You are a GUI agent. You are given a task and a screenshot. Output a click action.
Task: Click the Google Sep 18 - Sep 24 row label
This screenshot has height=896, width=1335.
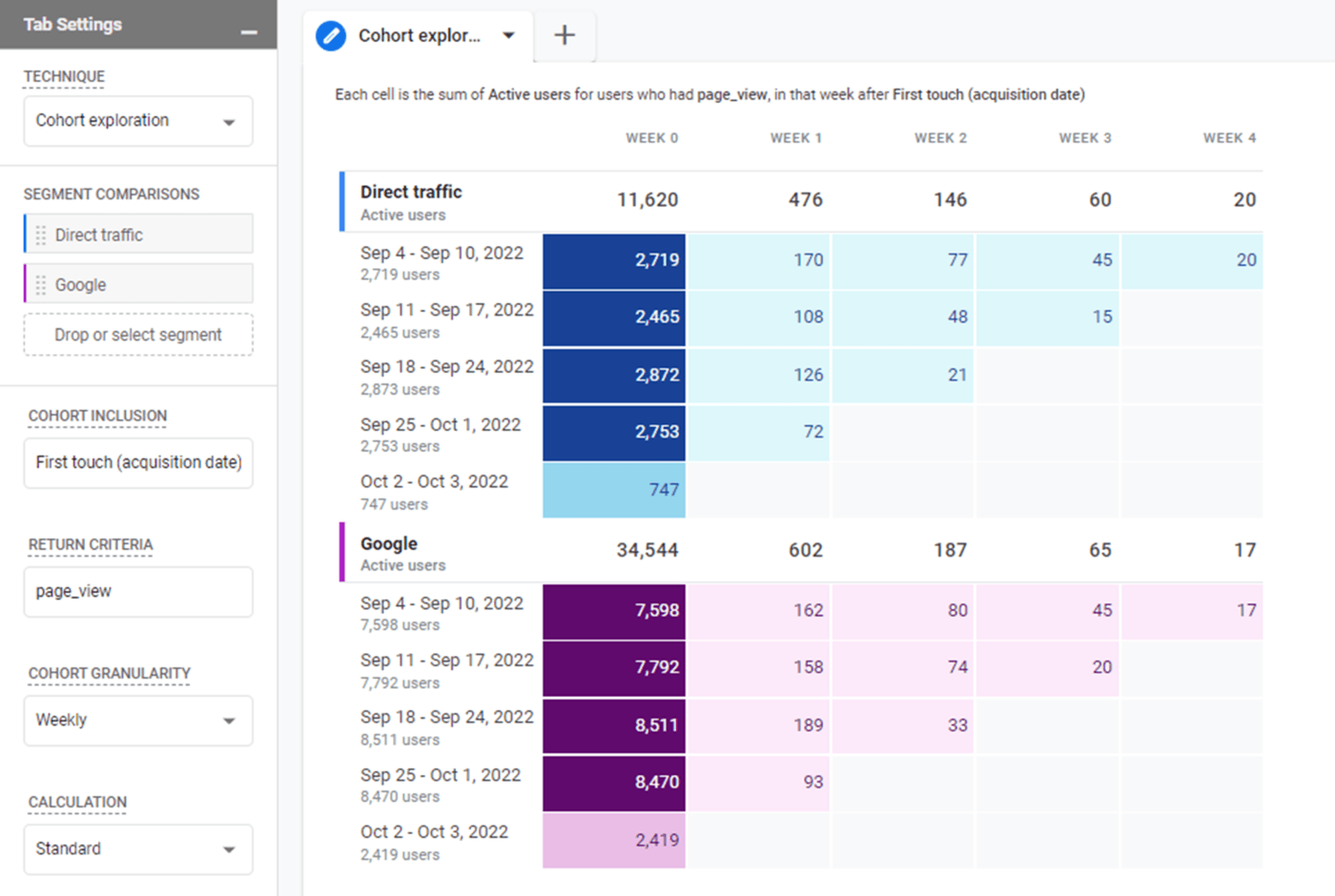(x=446, y=718)
